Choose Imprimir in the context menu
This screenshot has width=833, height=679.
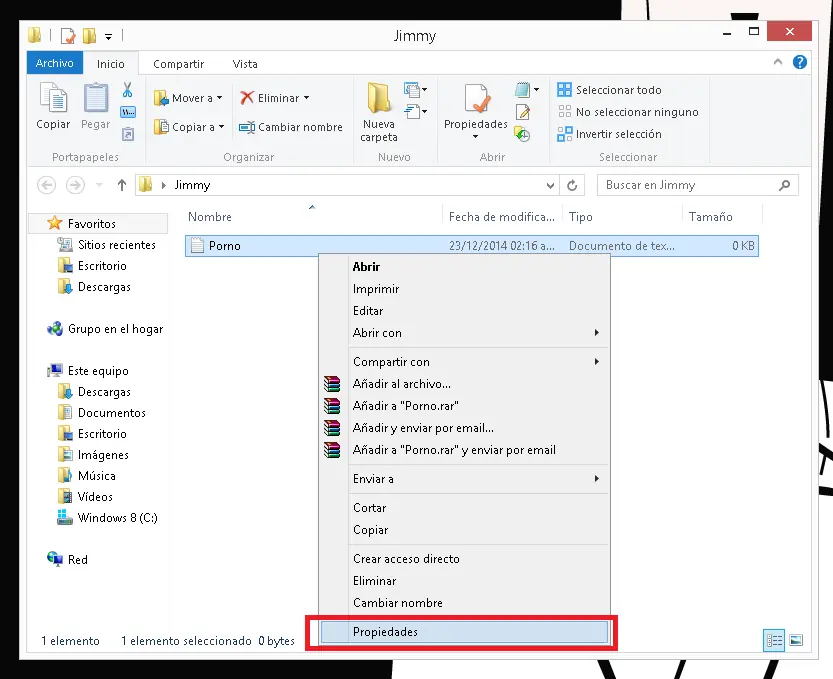(x=464, y=289)
